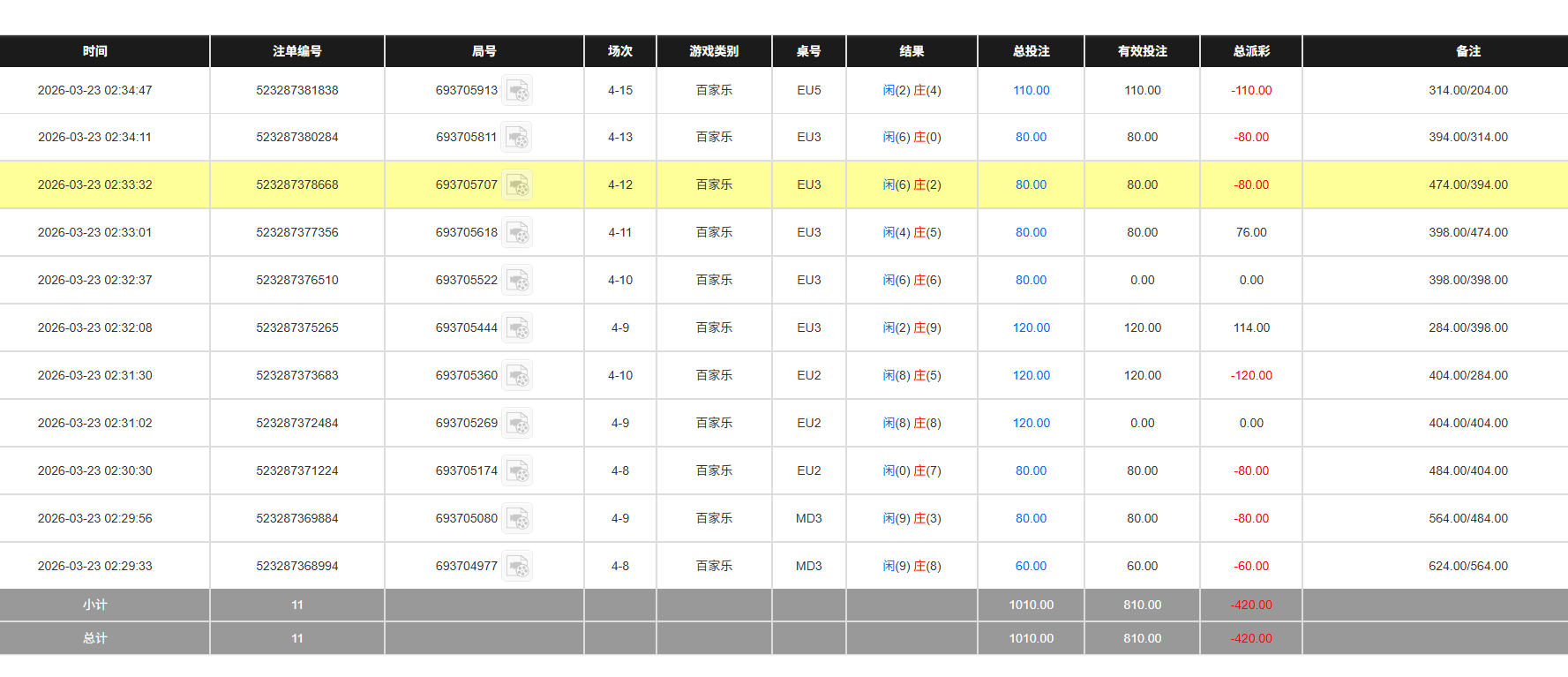Open total bet 80.00 link for 02:34:11
The height and width of the screenshot is (677, 1568).
click(x=1031, y=137)
